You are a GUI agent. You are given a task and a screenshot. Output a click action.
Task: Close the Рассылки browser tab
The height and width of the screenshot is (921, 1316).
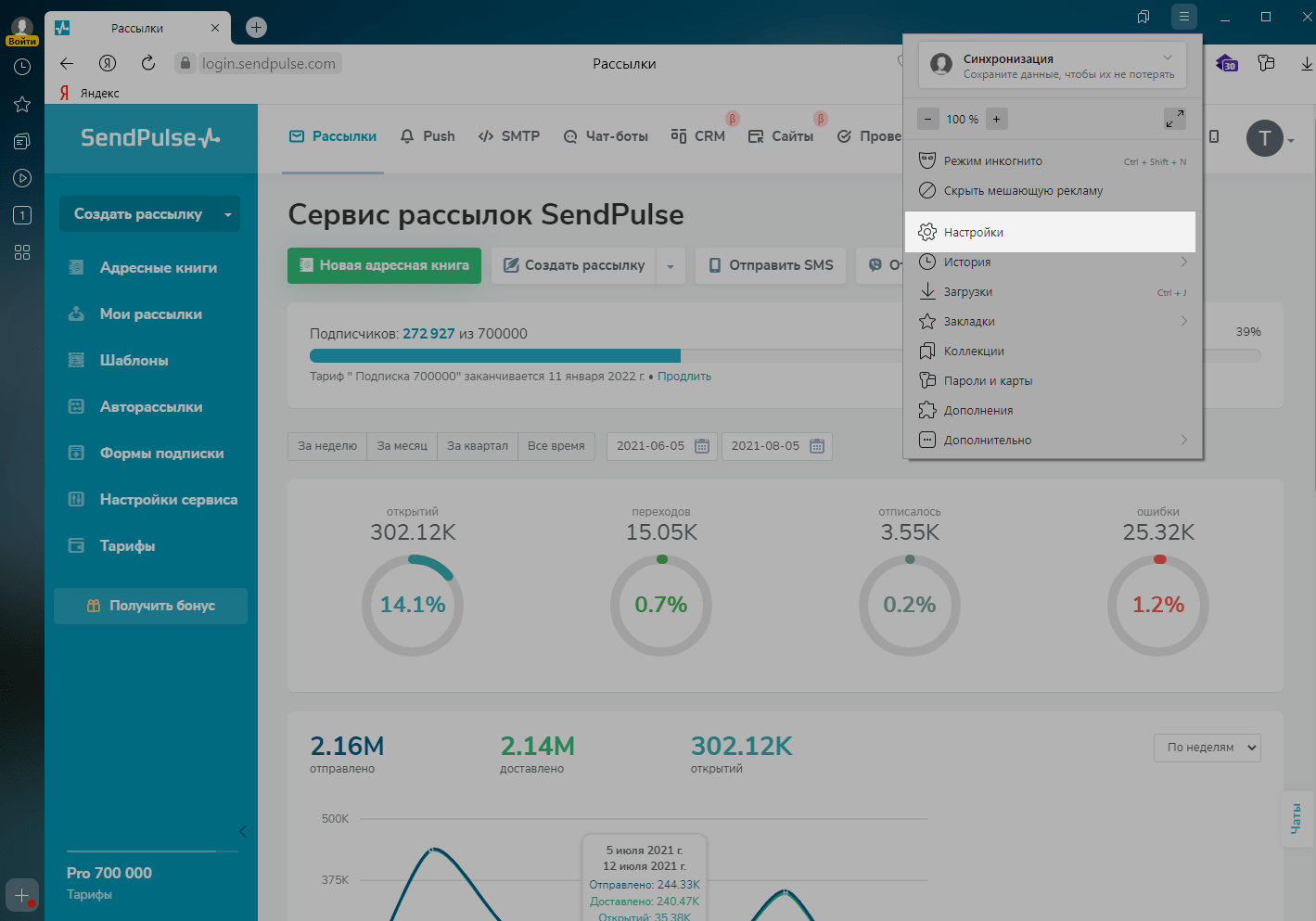tap(215, 28)
